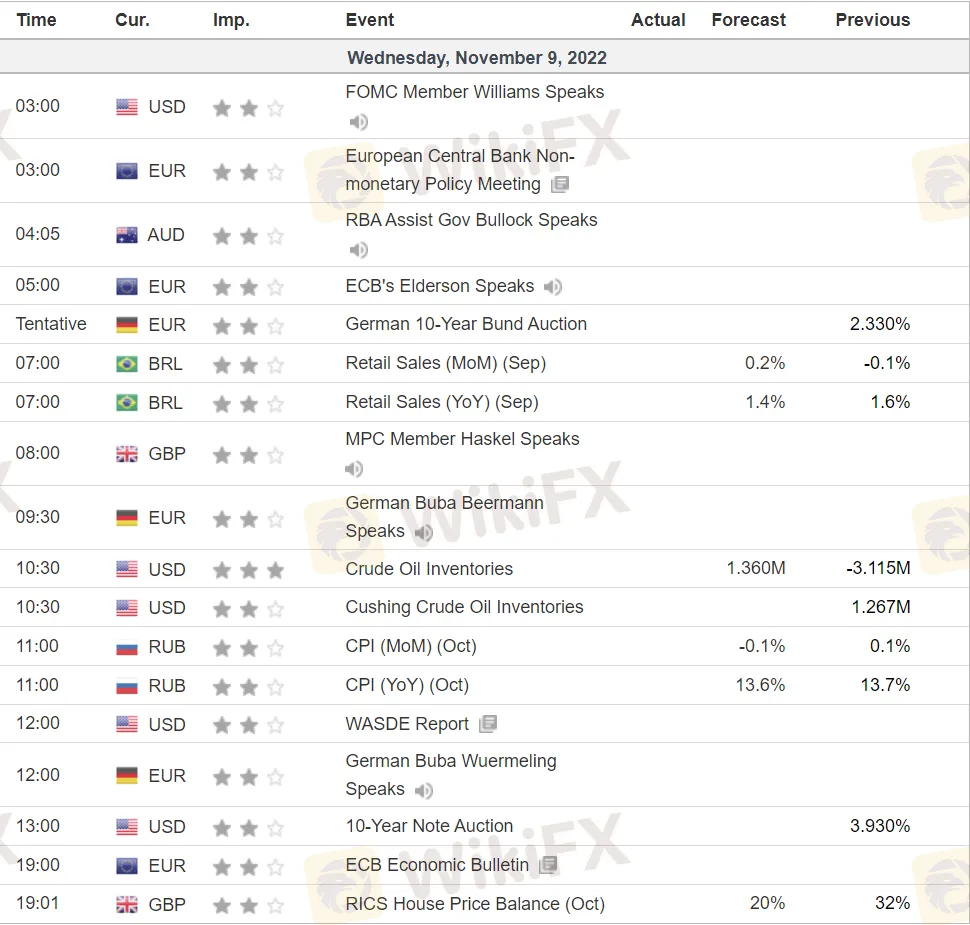Click the Previous column header
Screen dimensions: 970x925
pos(872,20)
